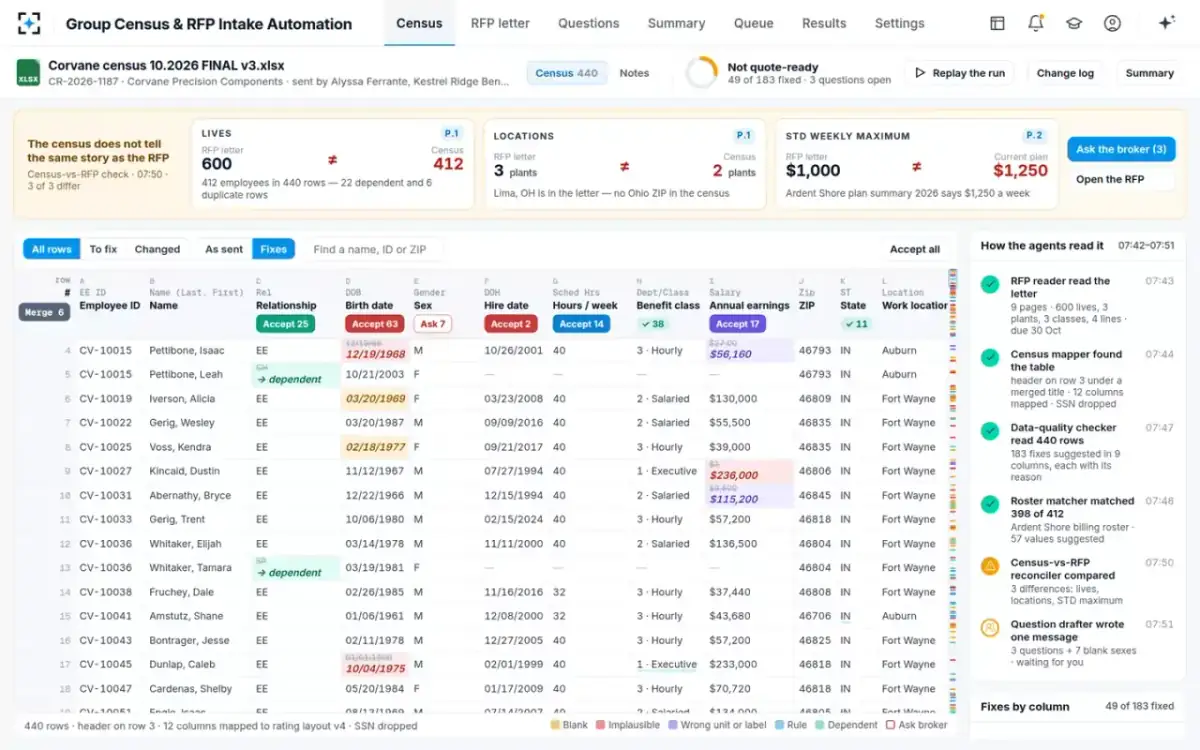This screenshot has height=750, width=1200.
Task: Select the Changed filter
Action: tap(157, 249)
